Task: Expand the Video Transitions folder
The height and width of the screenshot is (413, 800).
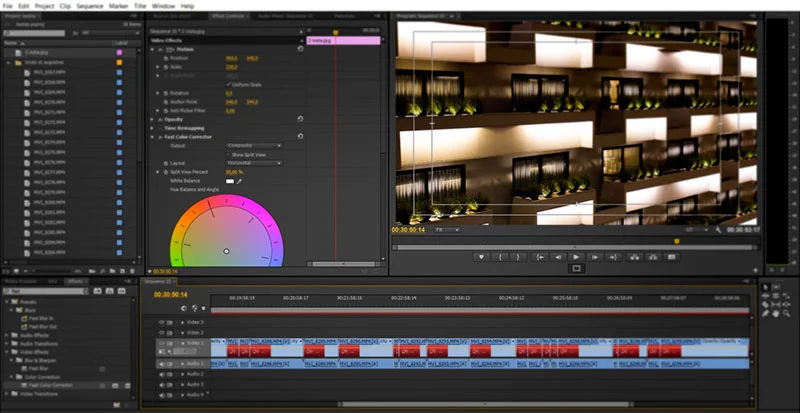Action: 7,394
